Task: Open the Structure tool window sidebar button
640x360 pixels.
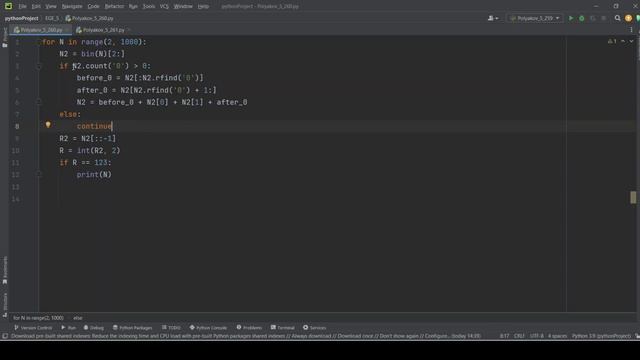Action: pos(5,304)
